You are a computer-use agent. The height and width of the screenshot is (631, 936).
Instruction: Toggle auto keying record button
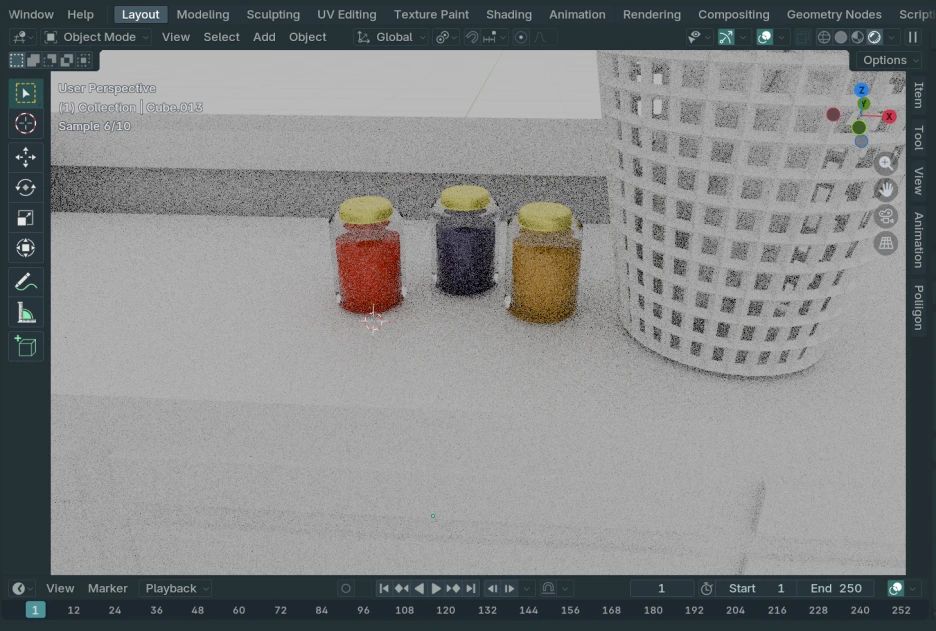coord(346,589)
